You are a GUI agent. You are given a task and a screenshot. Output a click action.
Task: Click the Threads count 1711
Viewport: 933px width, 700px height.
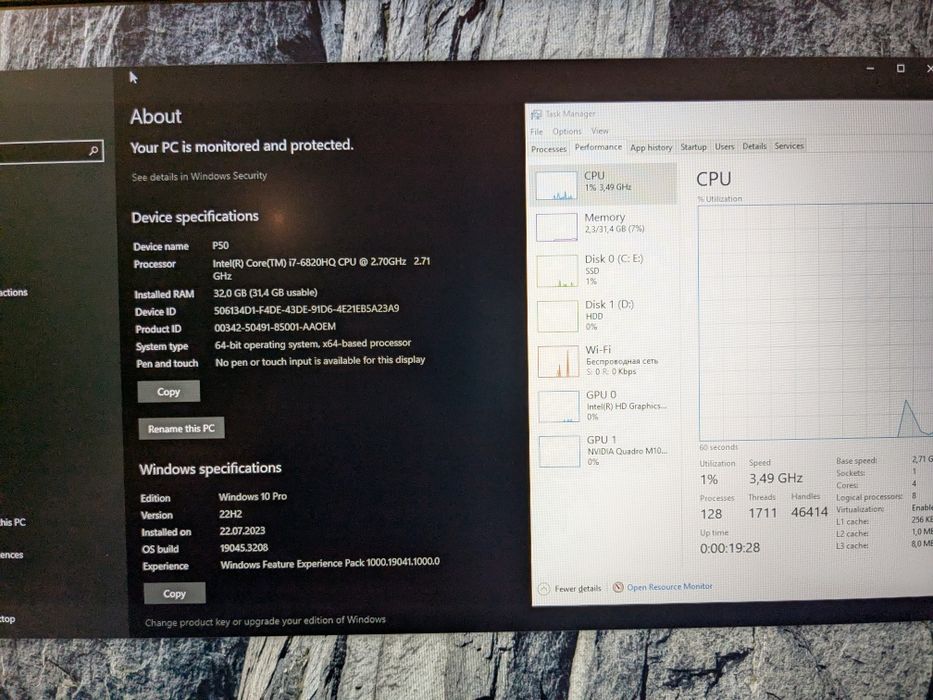coord(762,513)
